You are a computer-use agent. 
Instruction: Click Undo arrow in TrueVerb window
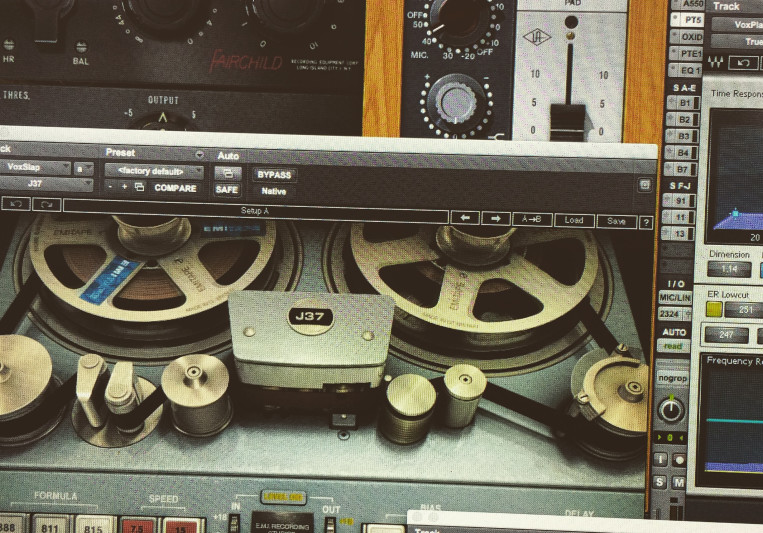tap(743, 63)
